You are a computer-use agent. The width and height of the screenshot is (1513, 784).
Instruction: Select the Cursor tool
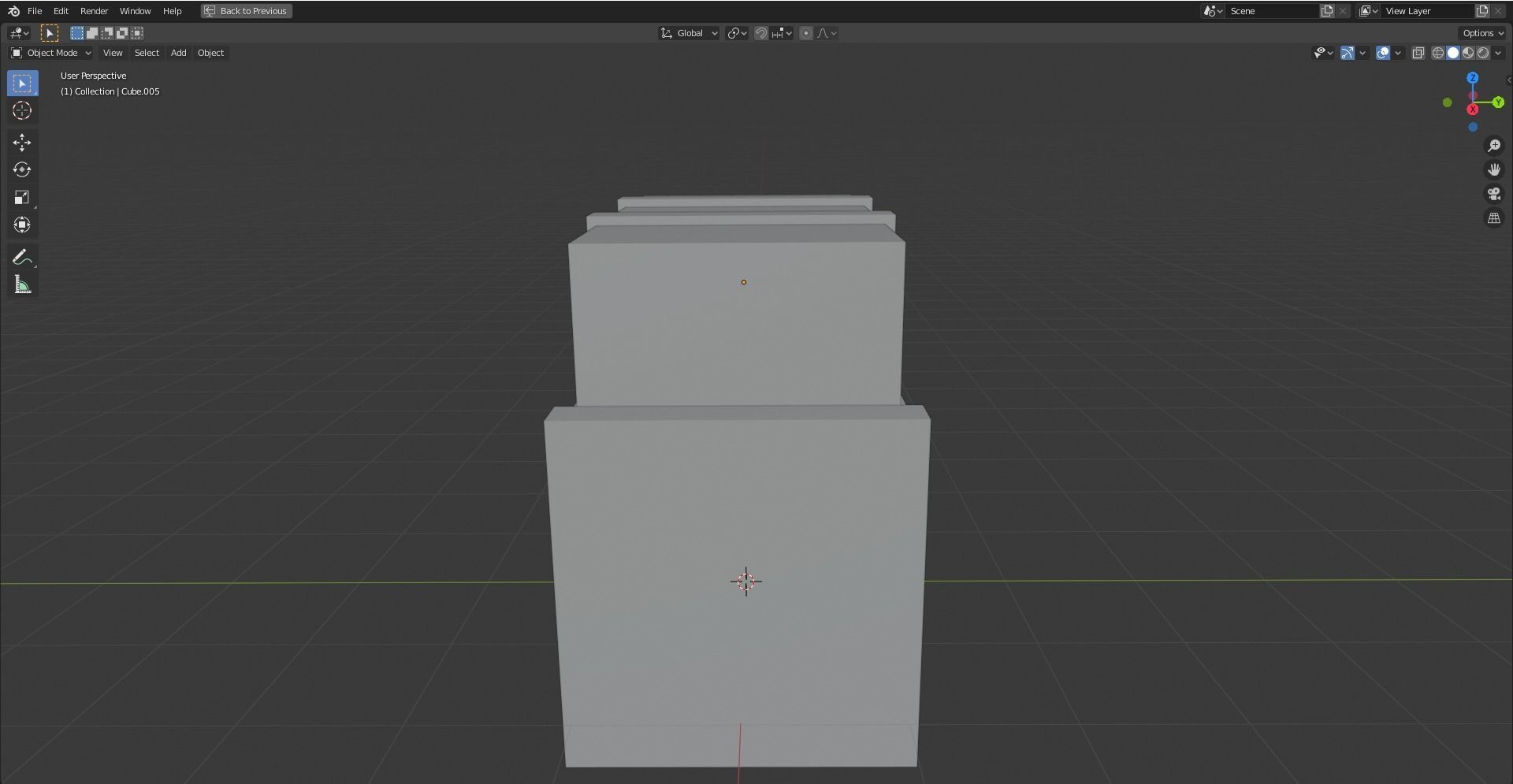pos(21,111)
